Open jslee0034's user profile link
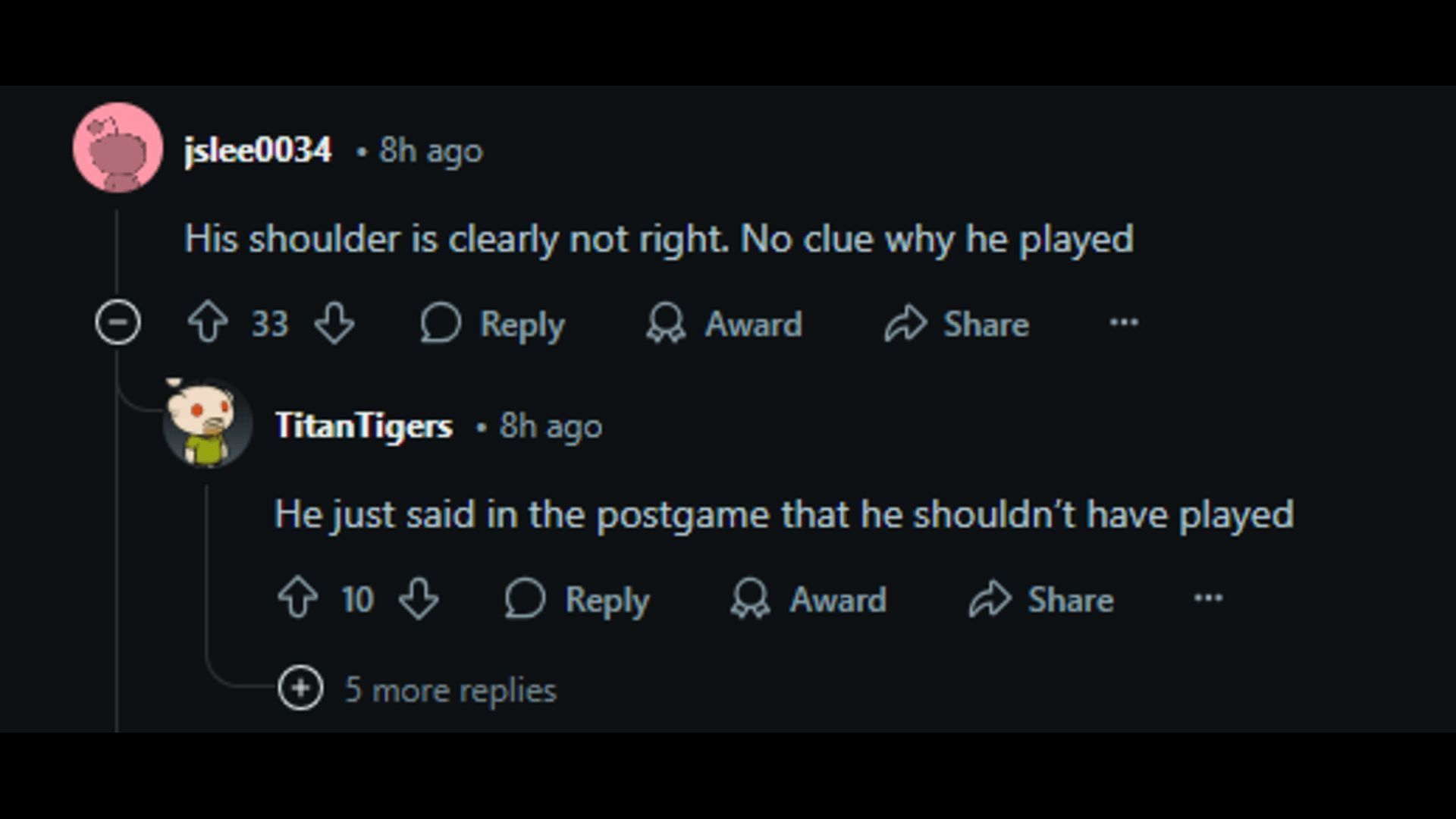Image resolution: width=1456 pixels, height=819 pixels. 258,150
